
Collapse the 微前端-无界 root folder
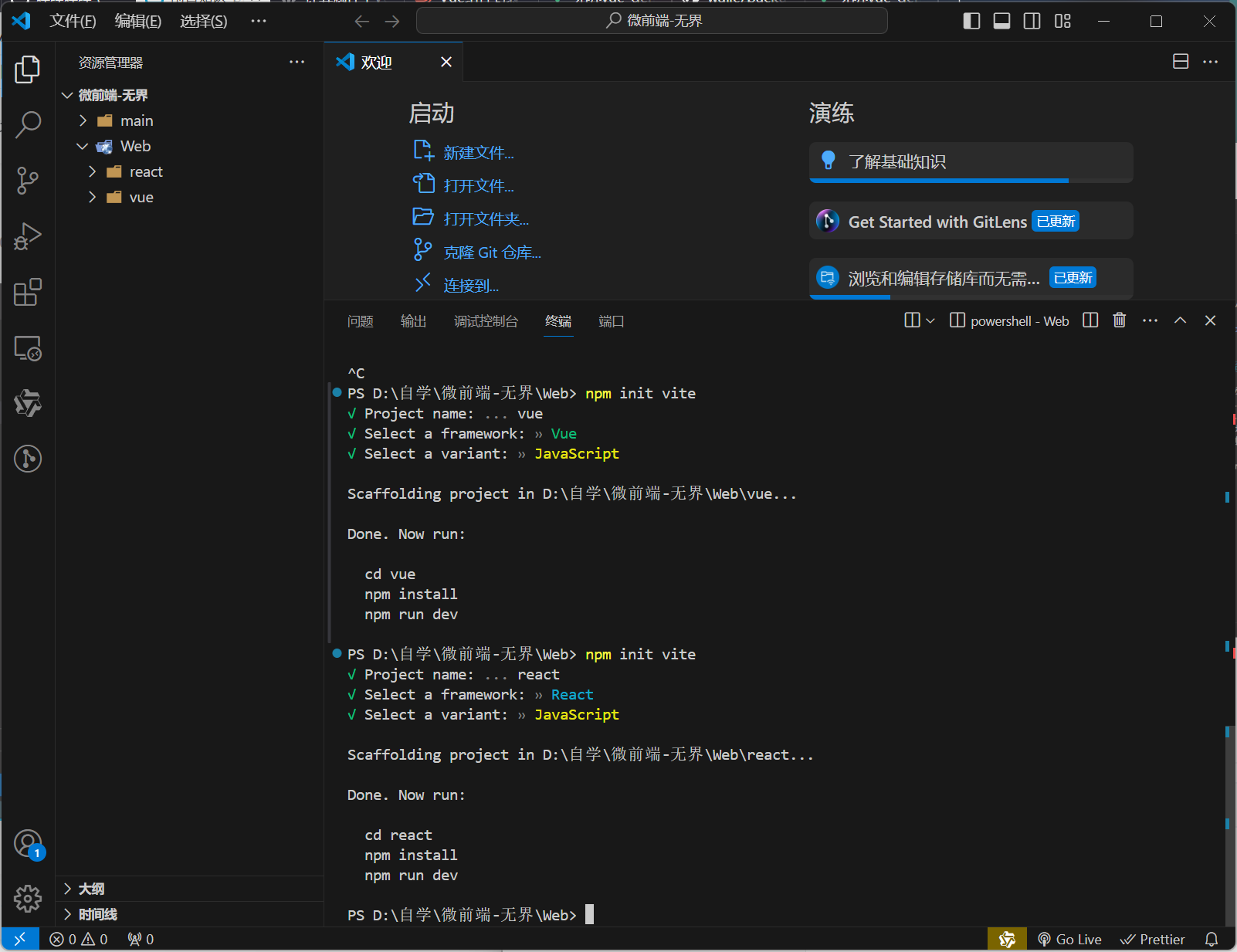point(189,95)
